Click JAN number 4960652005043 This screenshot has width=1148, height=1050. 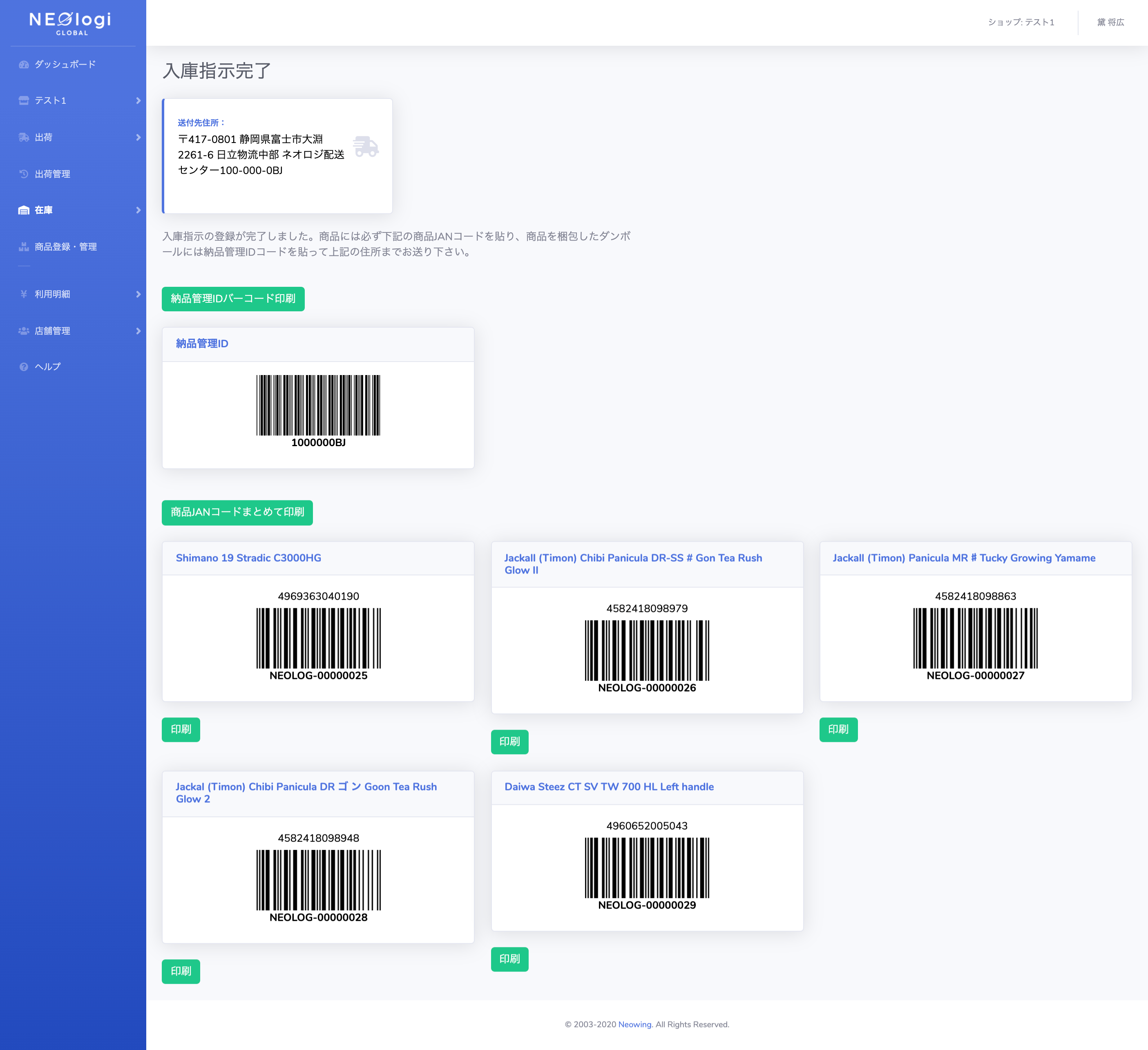click(x=647, y=826)
